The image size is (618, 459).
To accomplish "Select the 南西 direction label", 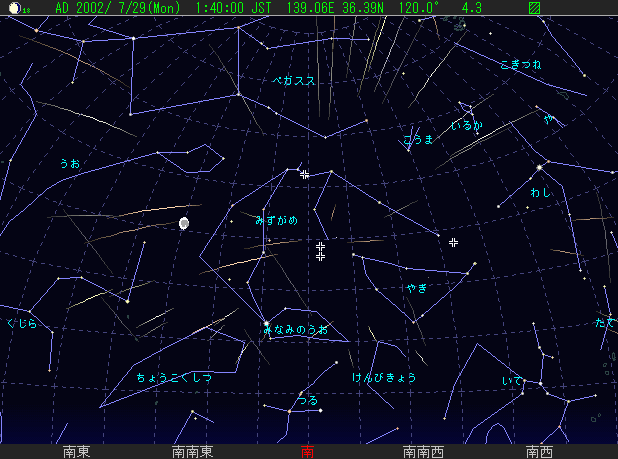I will 539,451.
